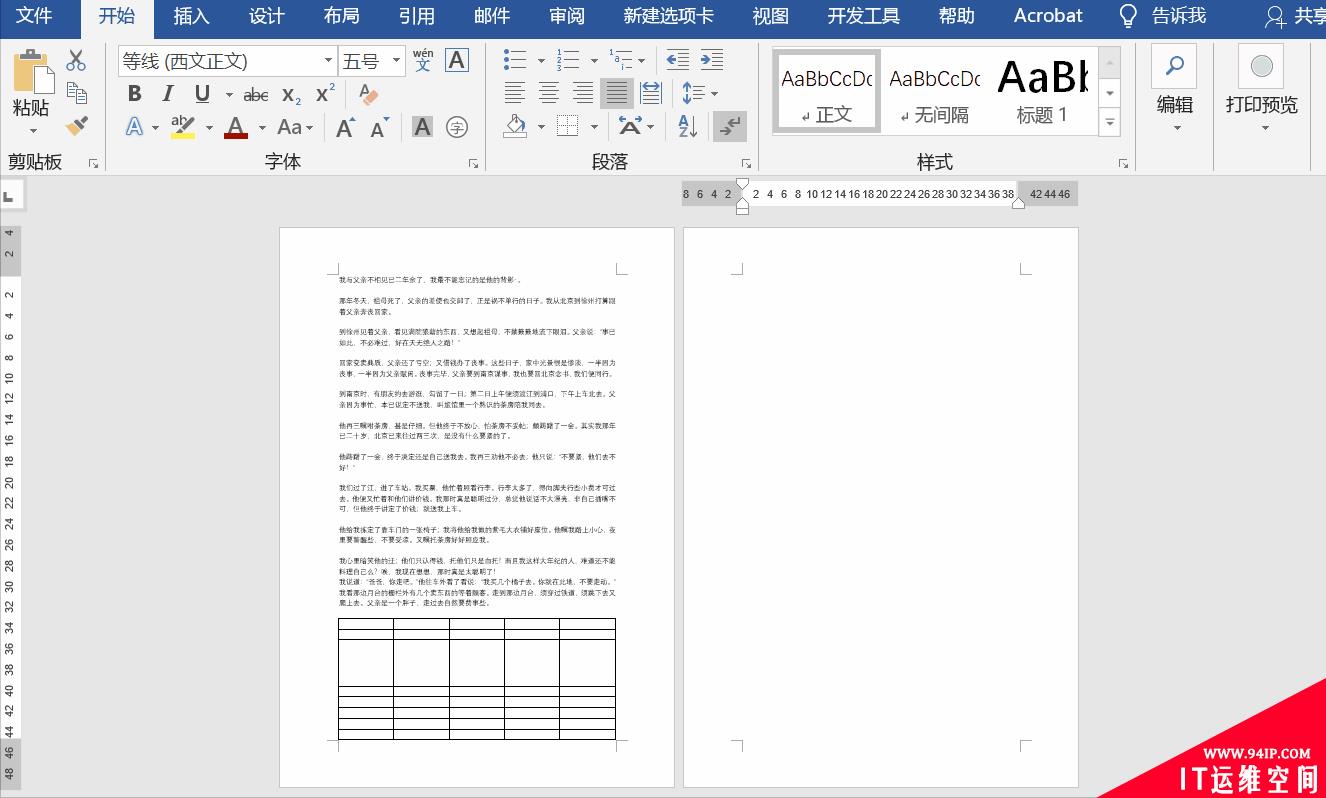Click distributed alignment icon

[x=651, y=94]
